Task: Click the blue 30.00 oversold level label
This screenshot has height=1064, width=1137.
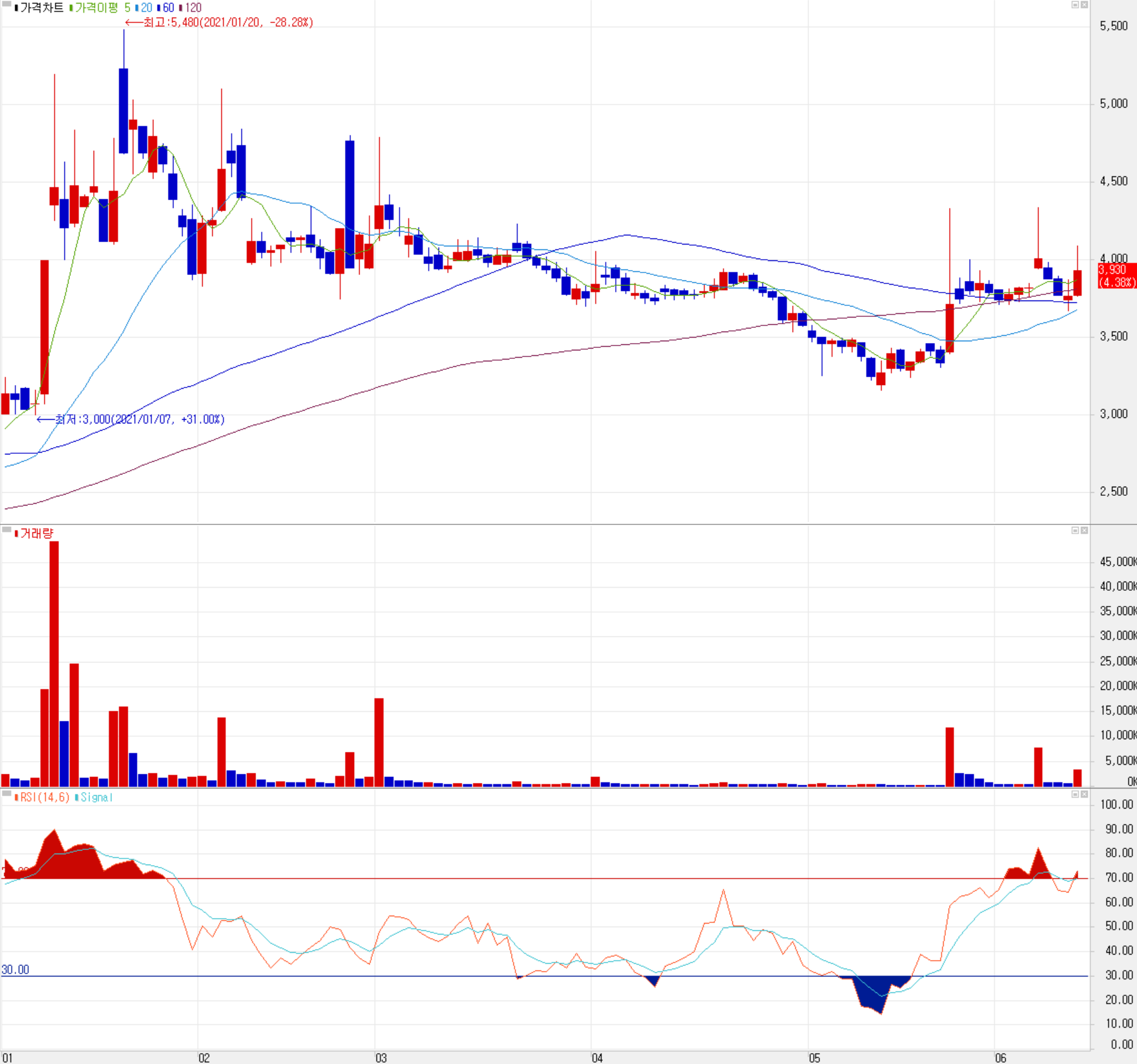Action: pos(15,970)
